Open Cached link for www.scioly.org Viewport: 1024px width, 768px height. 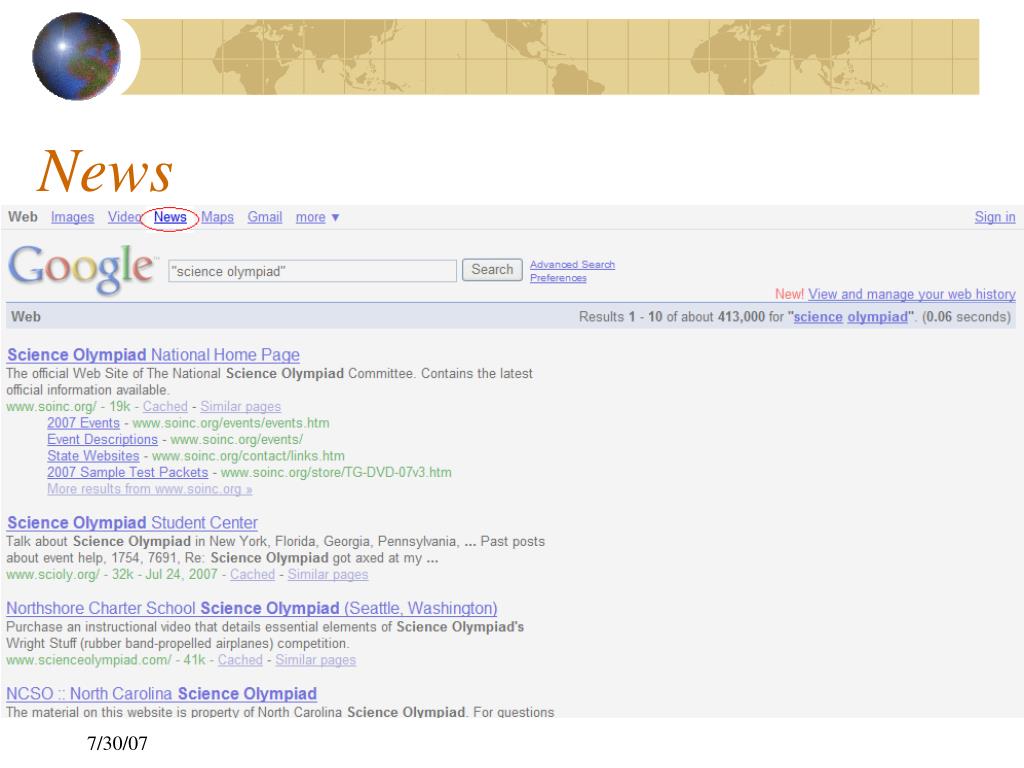253,574
